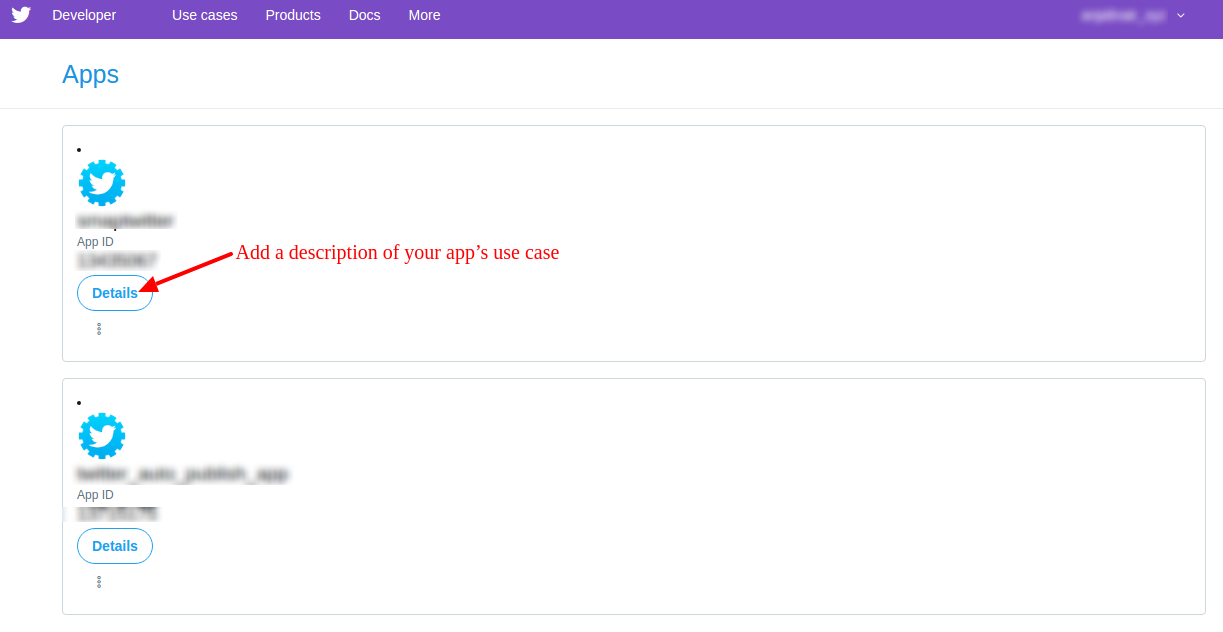The width and height of the screenshot is (1223, 632).
Task: Click the blurred account username in header
Action: pos(1122,15)
